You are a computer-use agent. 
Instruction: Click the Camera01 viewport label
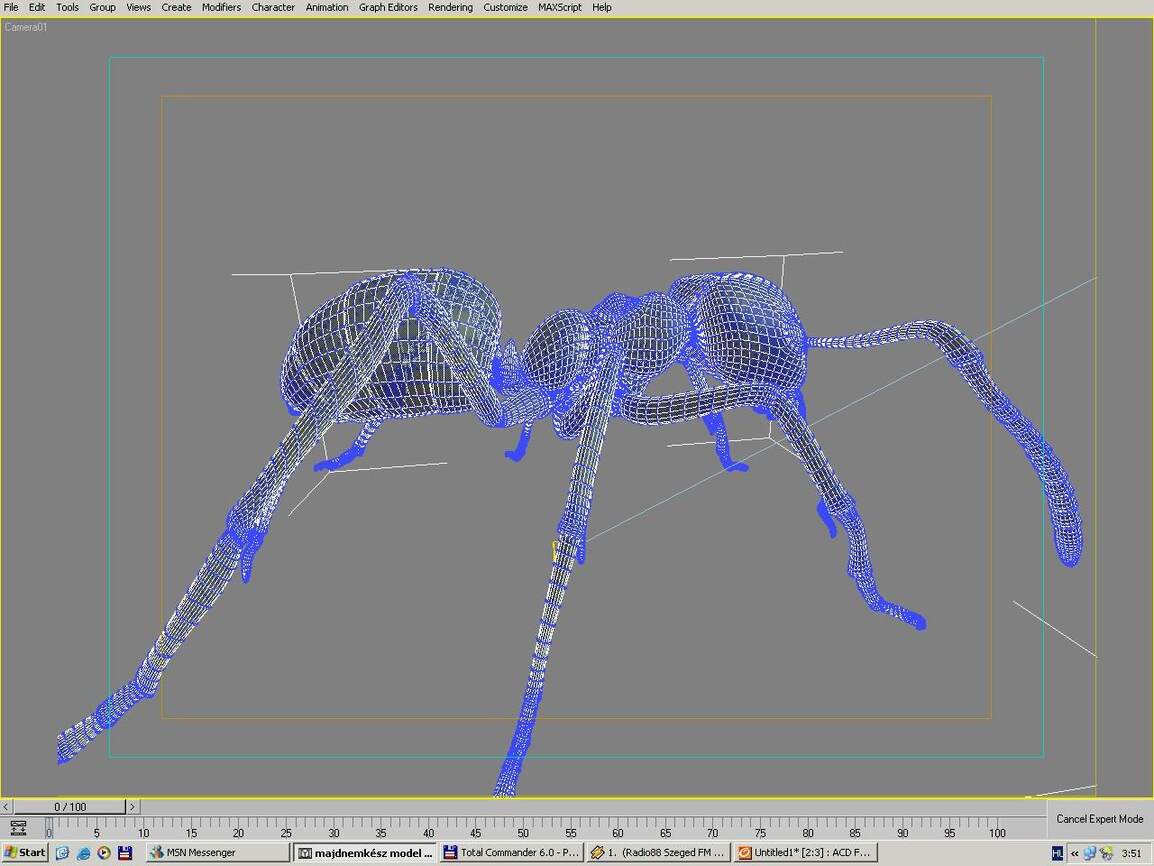click(26, 27)
